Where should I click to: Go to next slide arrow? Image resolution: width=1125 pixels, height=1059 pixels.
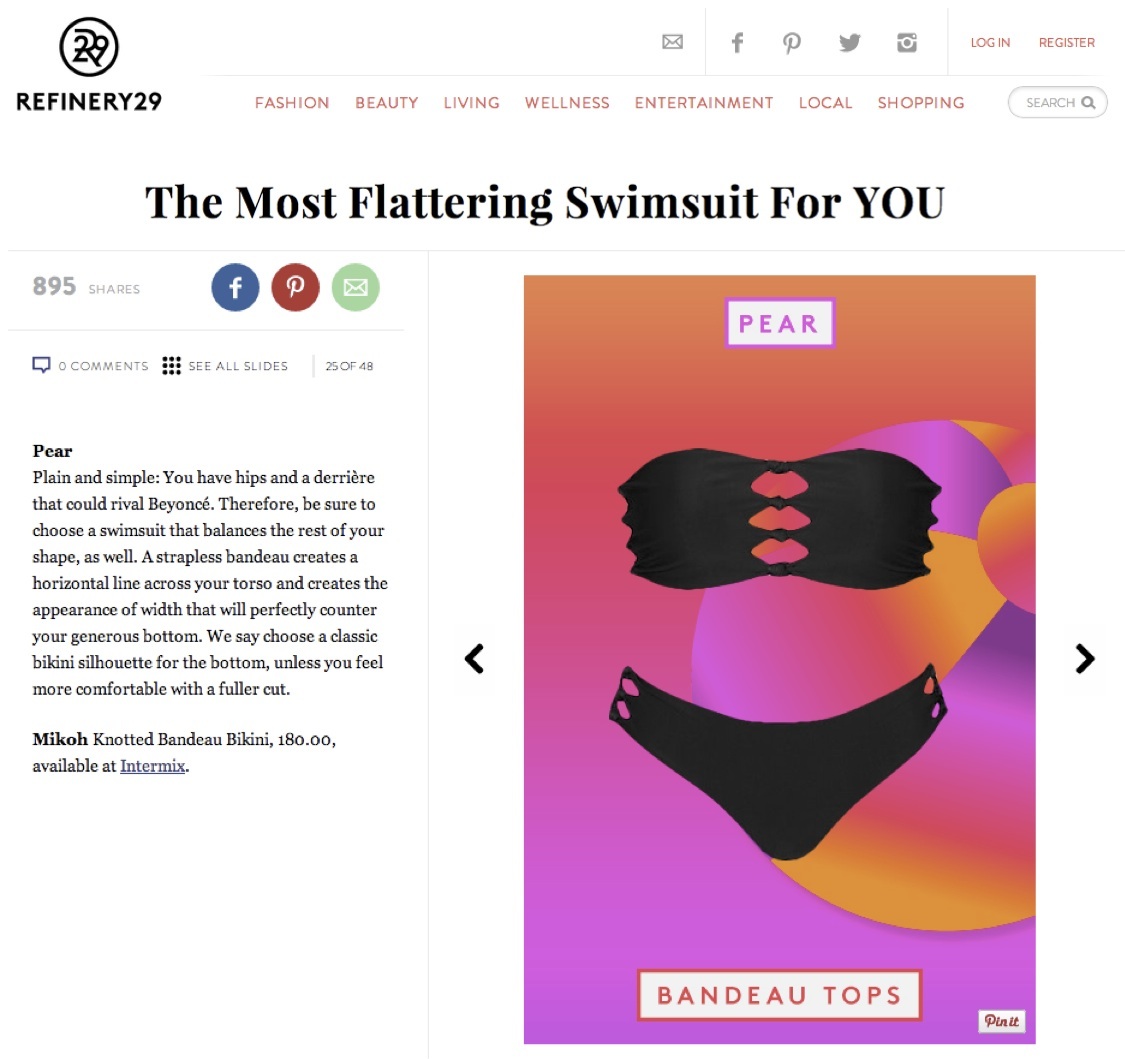1085,658
